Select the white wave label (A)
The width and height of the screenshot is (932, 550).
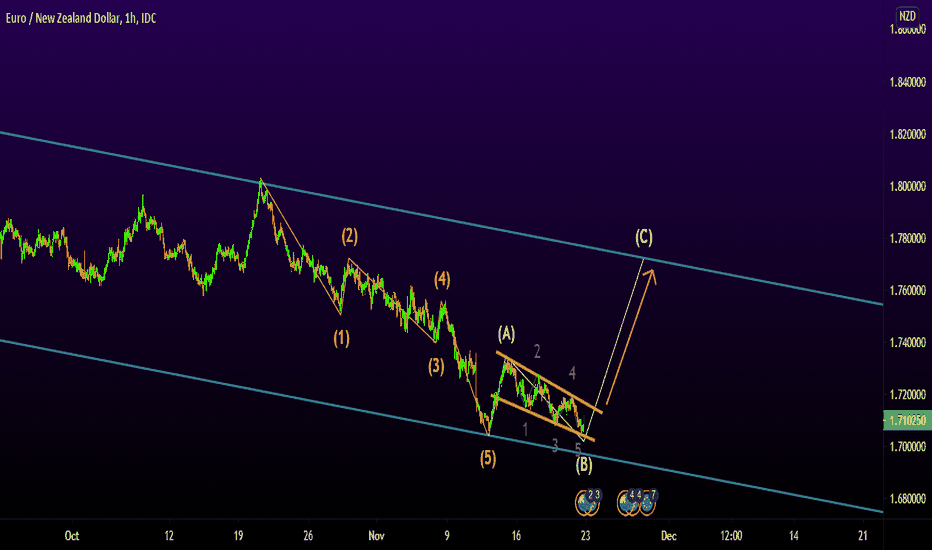(x=506, y=334)
